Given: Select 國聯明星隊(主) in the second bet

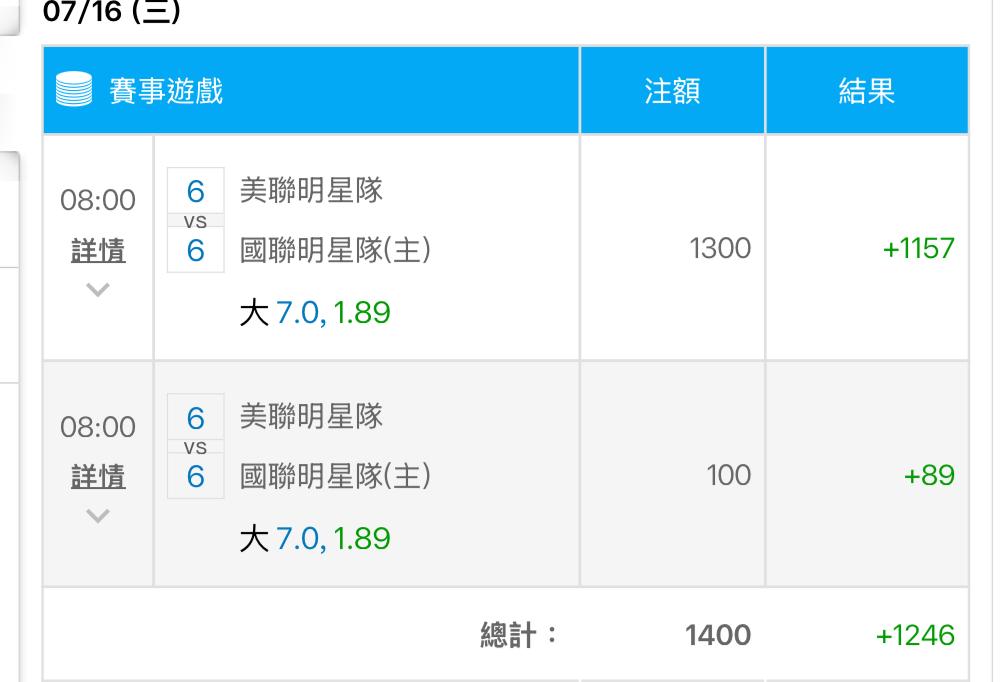Looking at the screenshot, I should (x=335, y=476).
